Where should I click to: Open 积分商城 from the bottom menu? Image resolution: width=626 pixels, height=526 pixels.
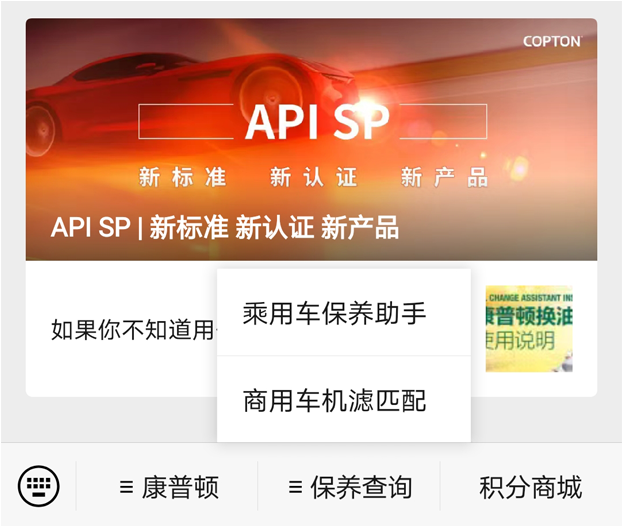pyautogui.click(x=531, y=486)
